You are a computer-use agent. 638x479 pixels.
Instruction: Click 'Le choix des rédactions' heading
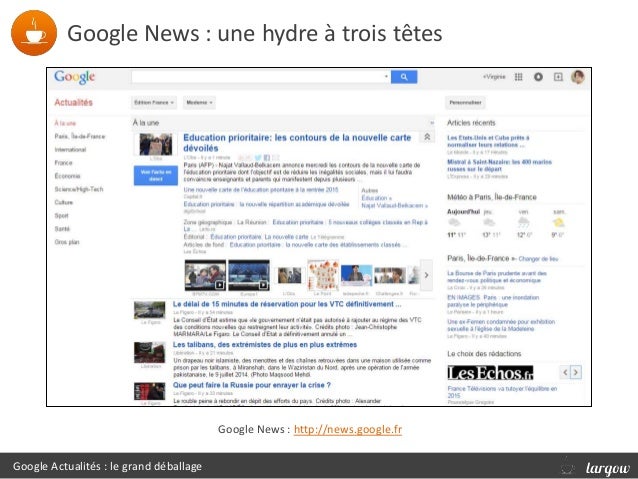click(x=484, y=354)
